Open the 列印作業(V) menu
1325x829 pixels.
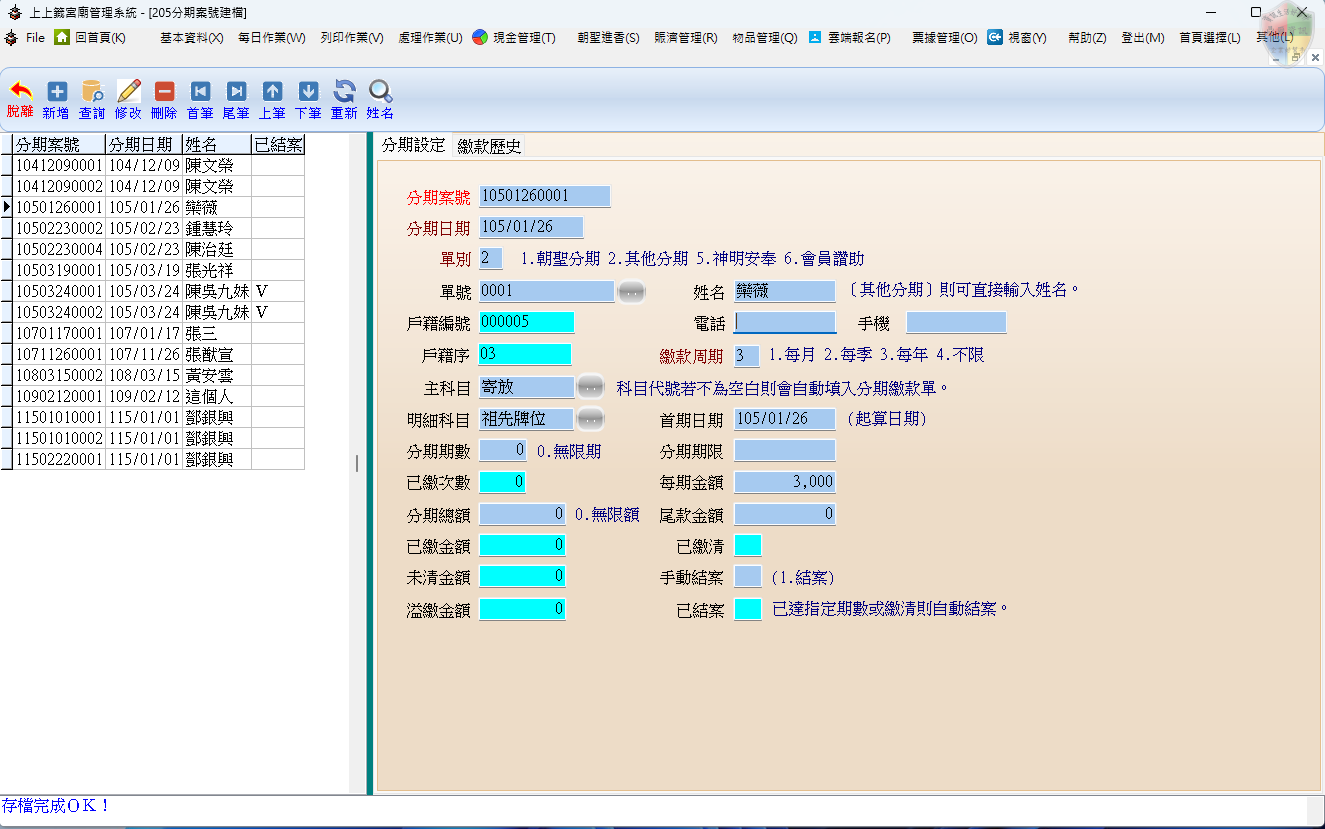tap(352, 37)
